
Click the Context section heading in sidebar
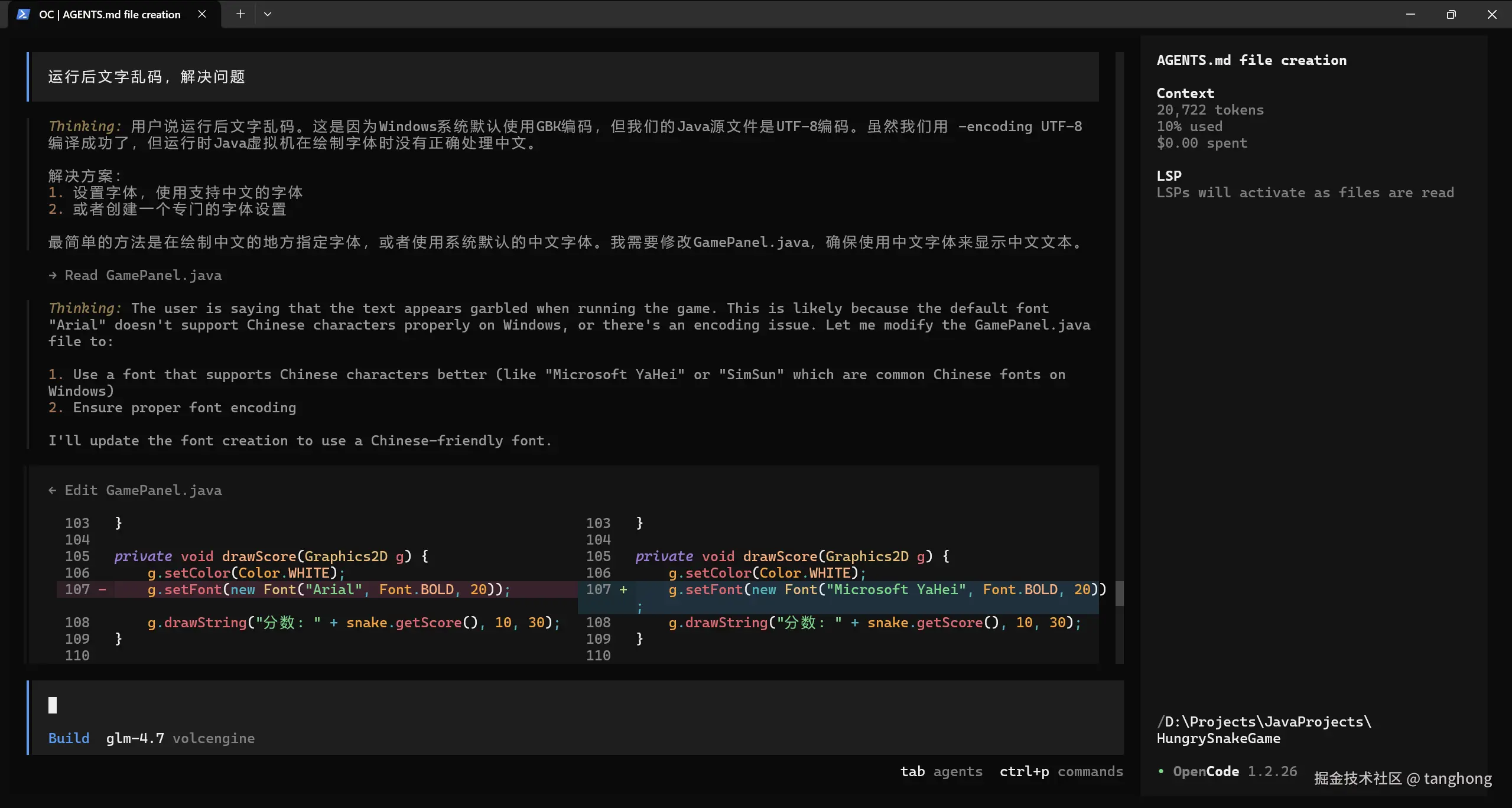(1185, 93)
